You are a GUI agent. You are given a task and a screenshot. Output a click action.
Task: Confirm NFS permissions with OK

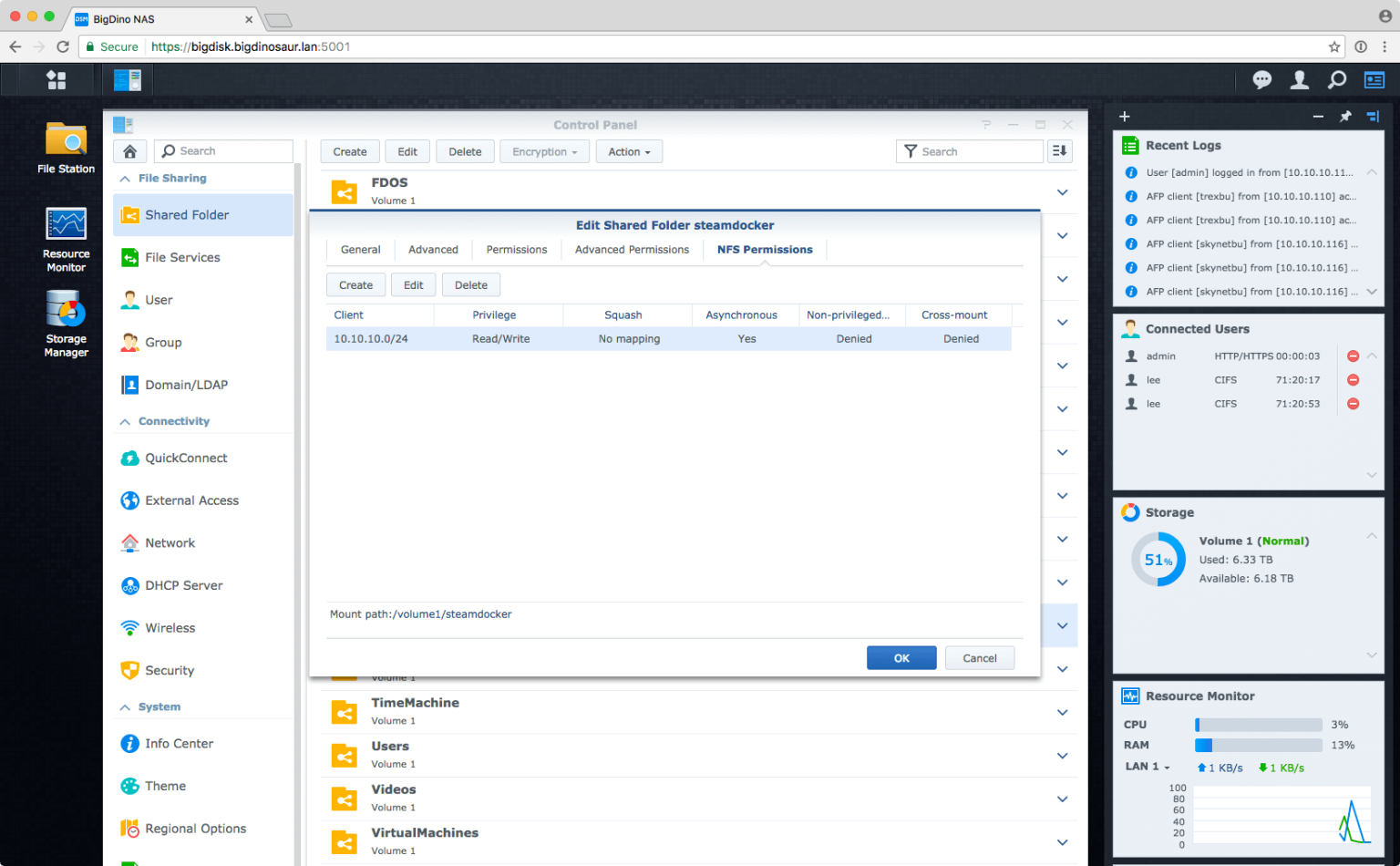901,657
